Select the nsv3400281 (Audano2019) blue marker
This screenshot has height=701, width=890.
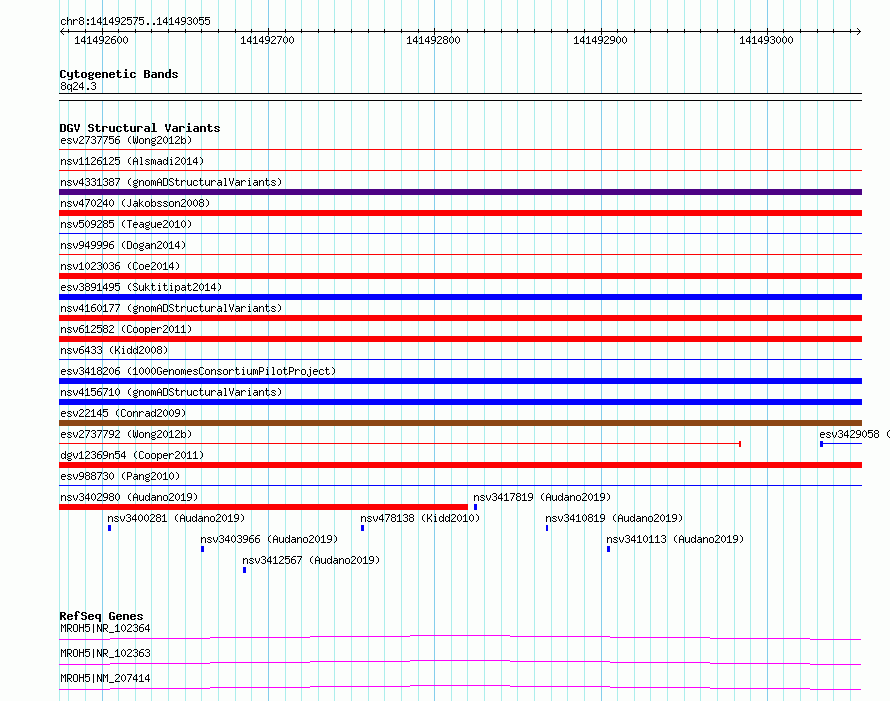110,528
